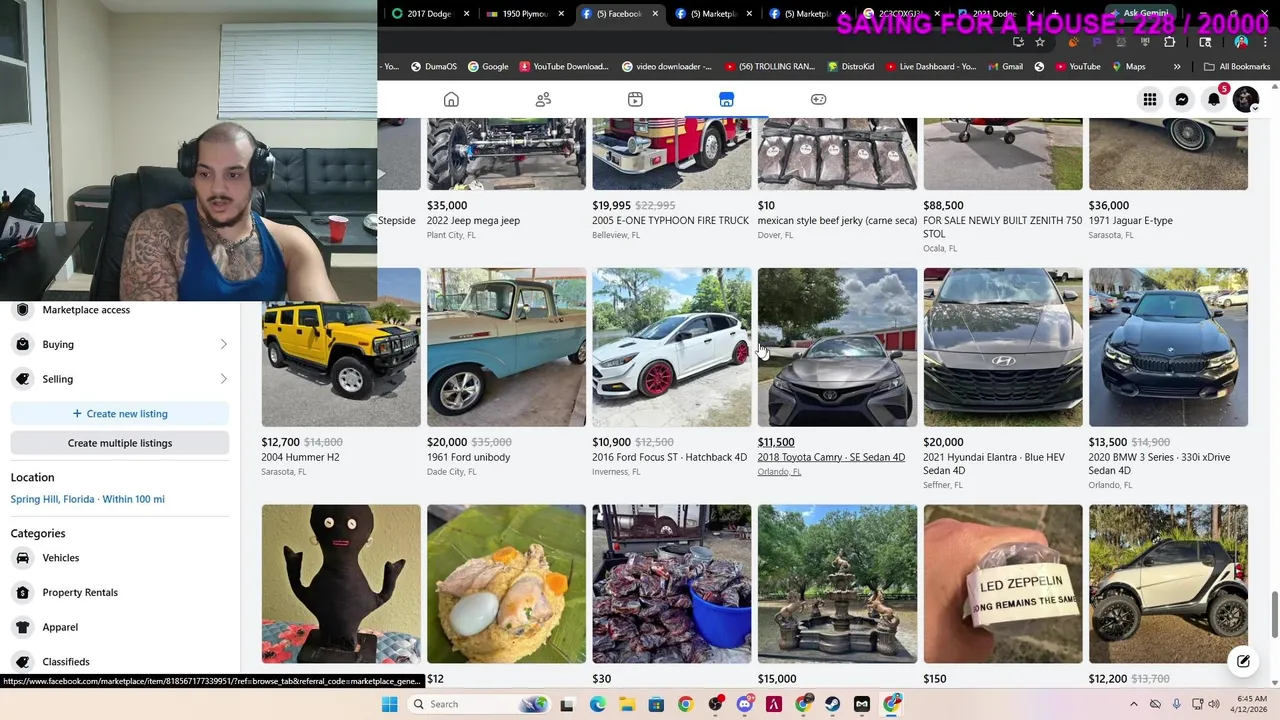Screen dimensions: 1280x720
Task: Open the Gaming icon in Facebook nav
Action: [818, 99]
